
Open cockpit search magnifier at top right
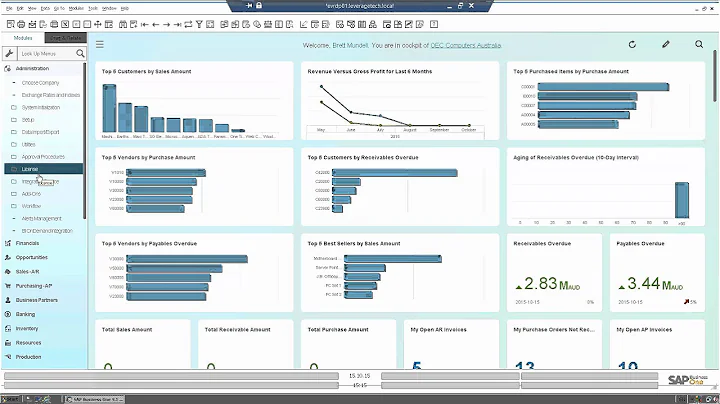699,45
